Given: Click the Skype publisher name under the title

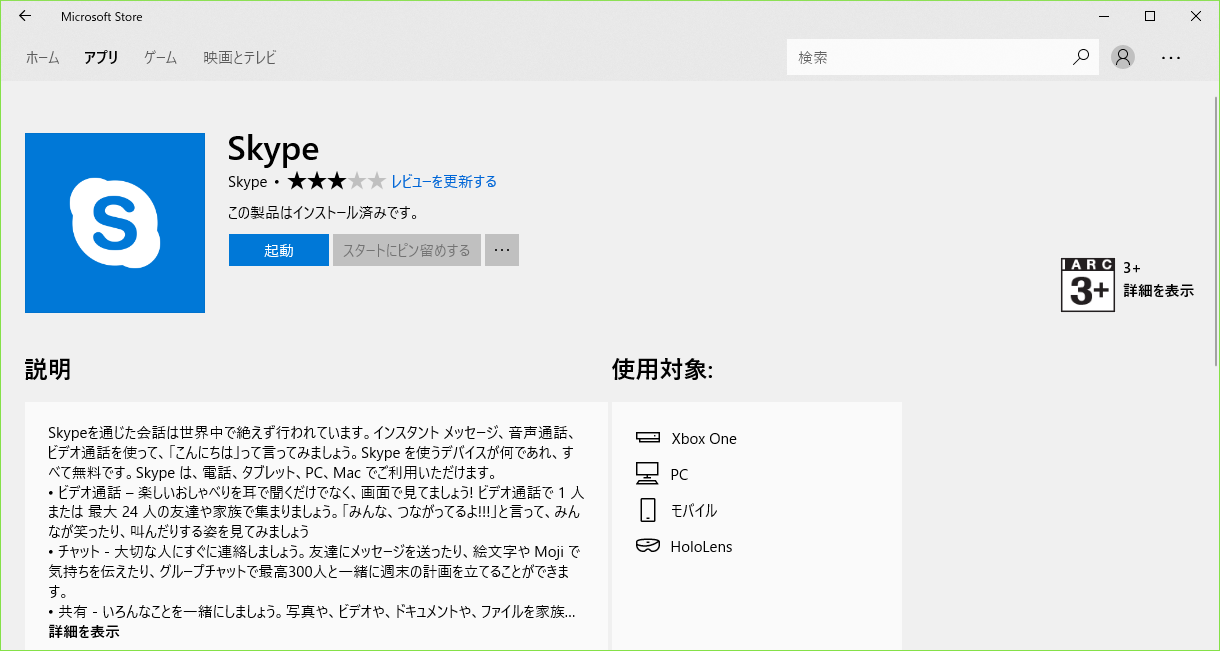Looking at the screenshot, I should click(x=248, y=182).
